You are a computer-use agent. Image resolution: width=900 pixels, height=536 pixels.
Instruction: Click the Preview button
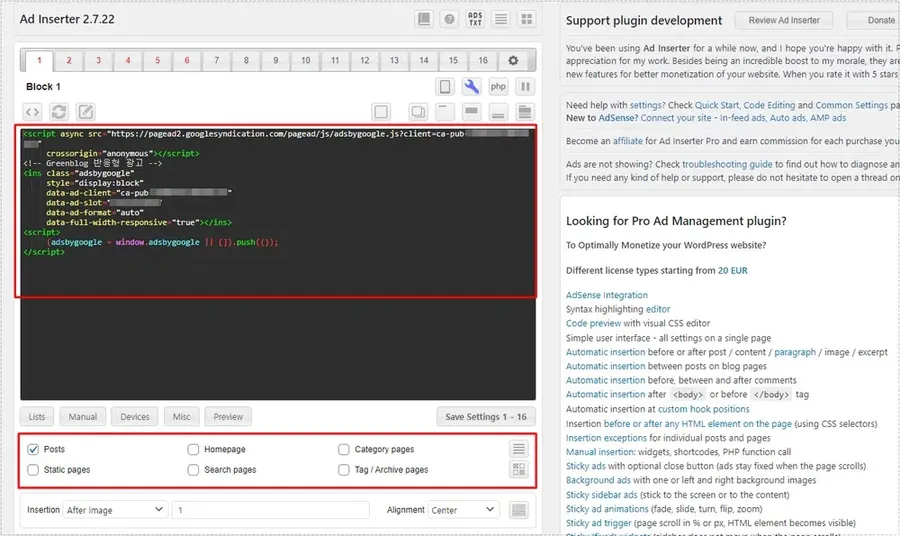pos(228,417)
